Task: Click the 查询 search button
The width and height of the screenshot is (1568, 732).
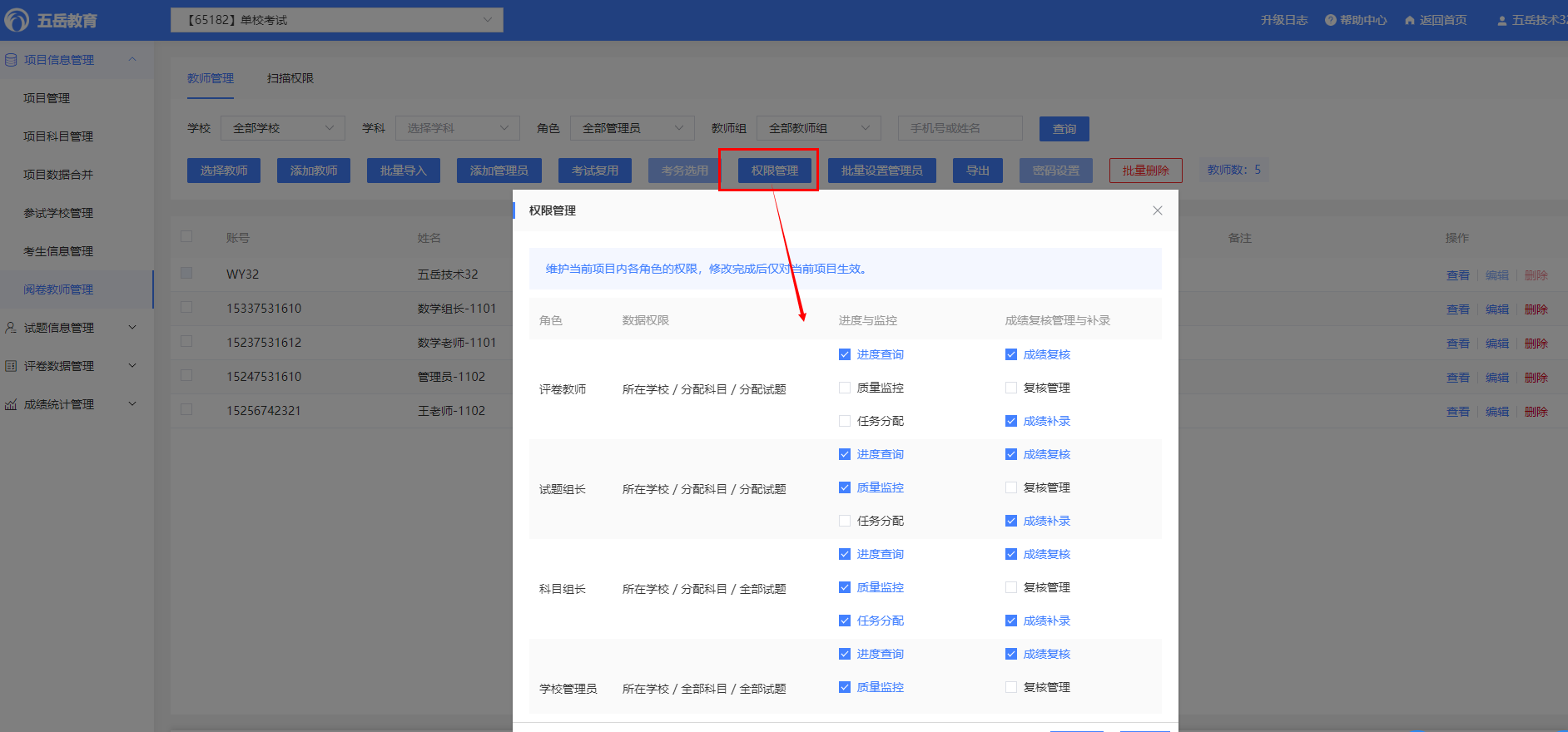Action: coord(1064,129)
